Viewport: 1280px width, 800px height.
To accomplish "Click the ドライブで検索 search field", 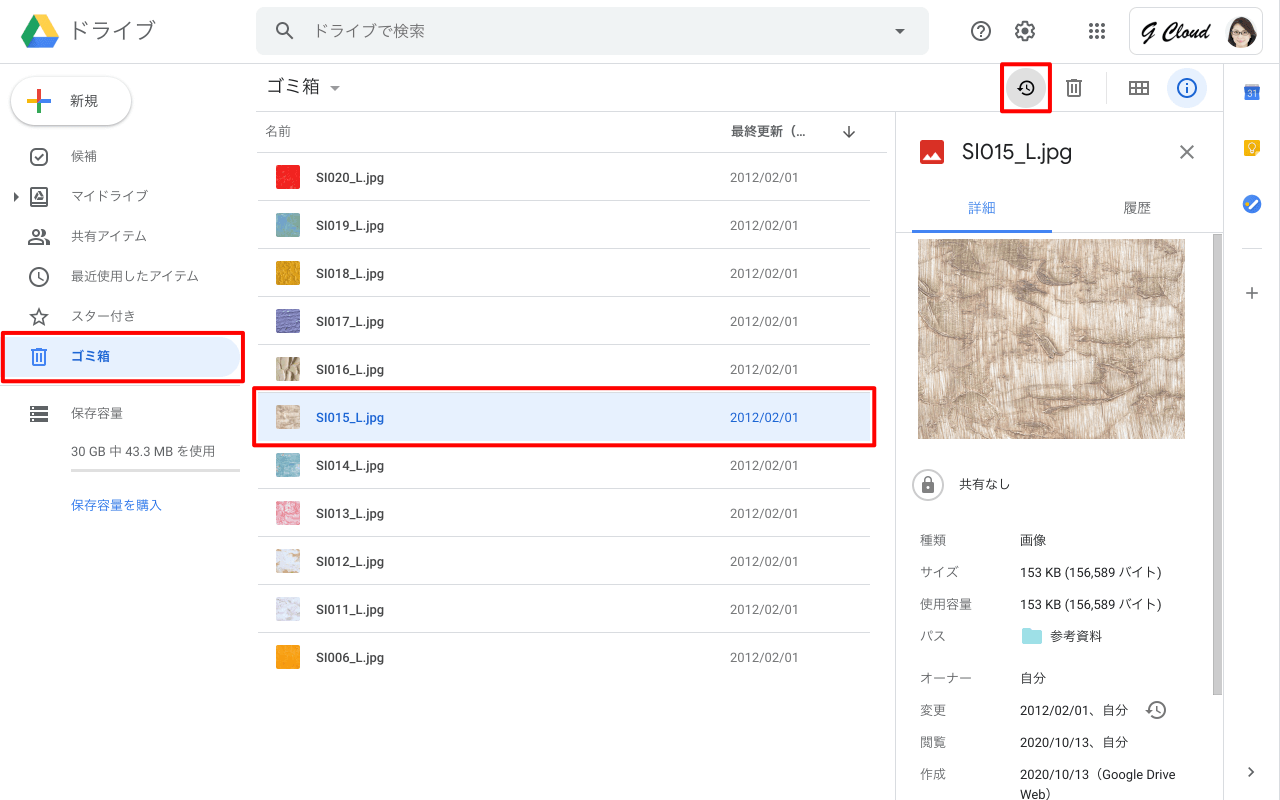I will tap(592, 31).
